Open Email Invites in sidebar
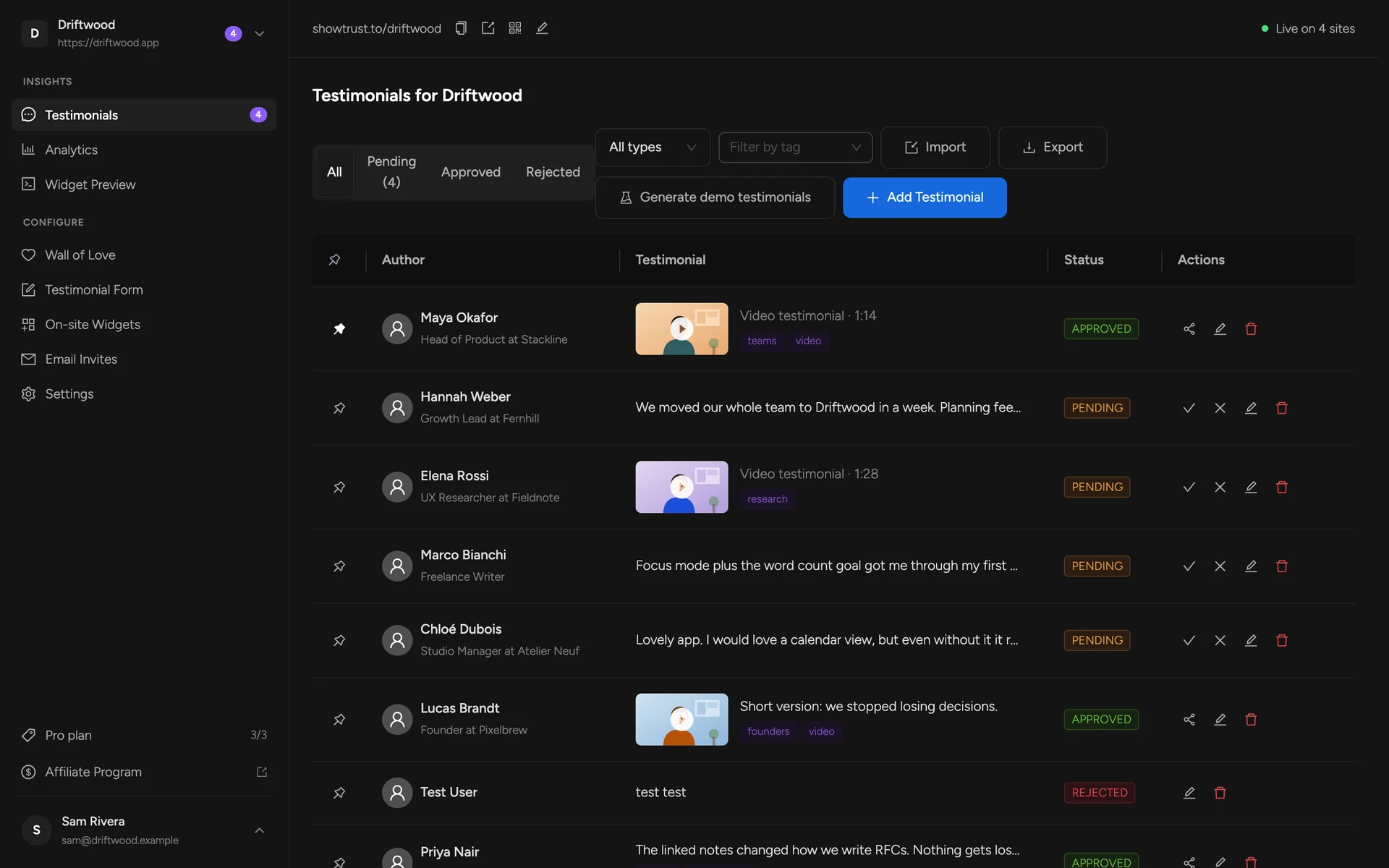Viewport: 1389px width, 868px height. [144, 359]
